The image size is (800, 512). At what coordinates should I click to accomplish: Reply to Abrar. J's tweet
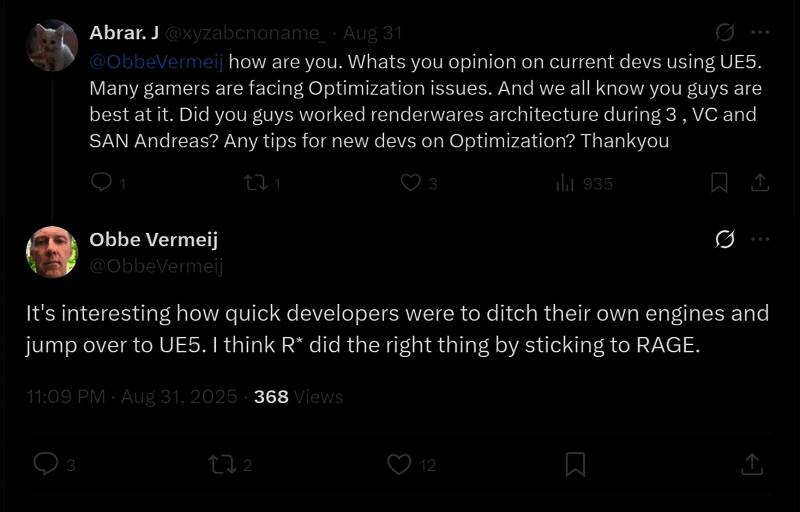click(101, 183)
